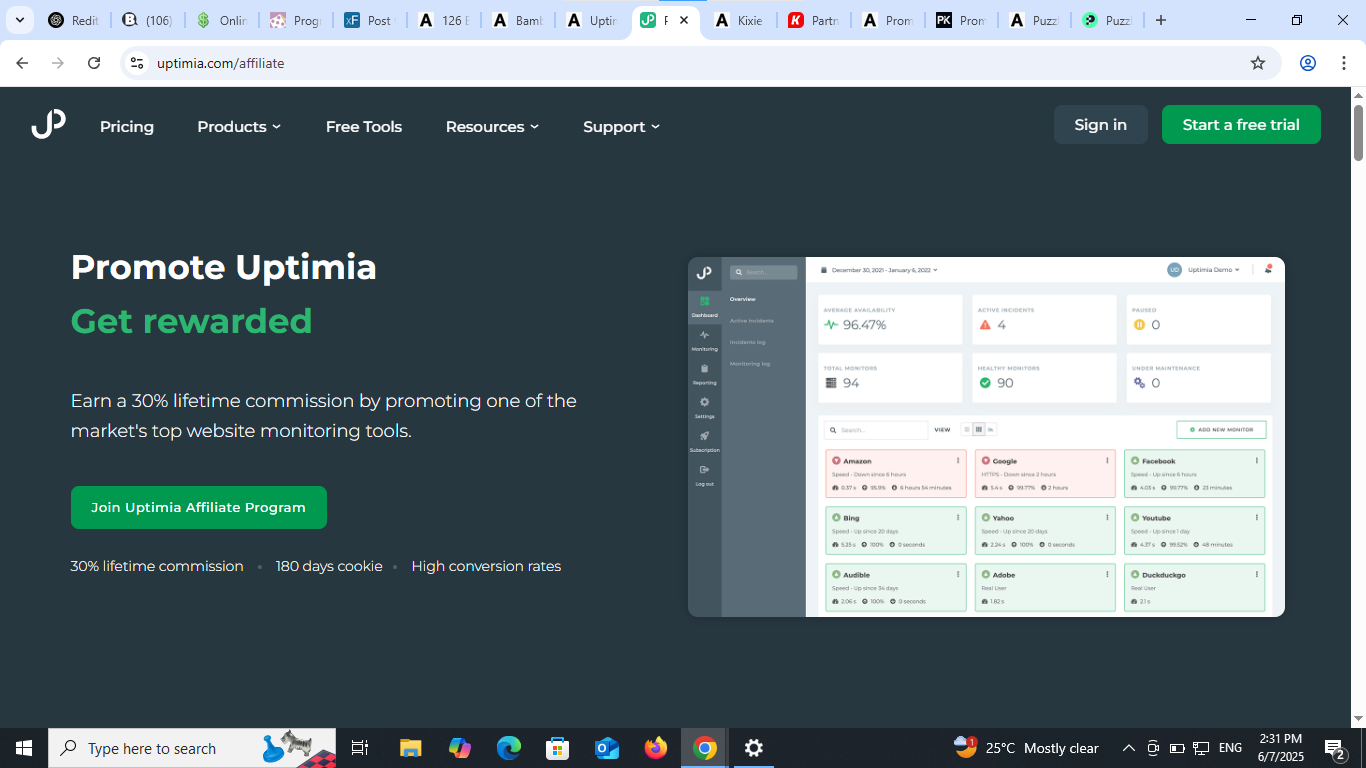Expand the Resources menu
Viewport: 1366px width, 768px height.
click(x=492, y=126)
